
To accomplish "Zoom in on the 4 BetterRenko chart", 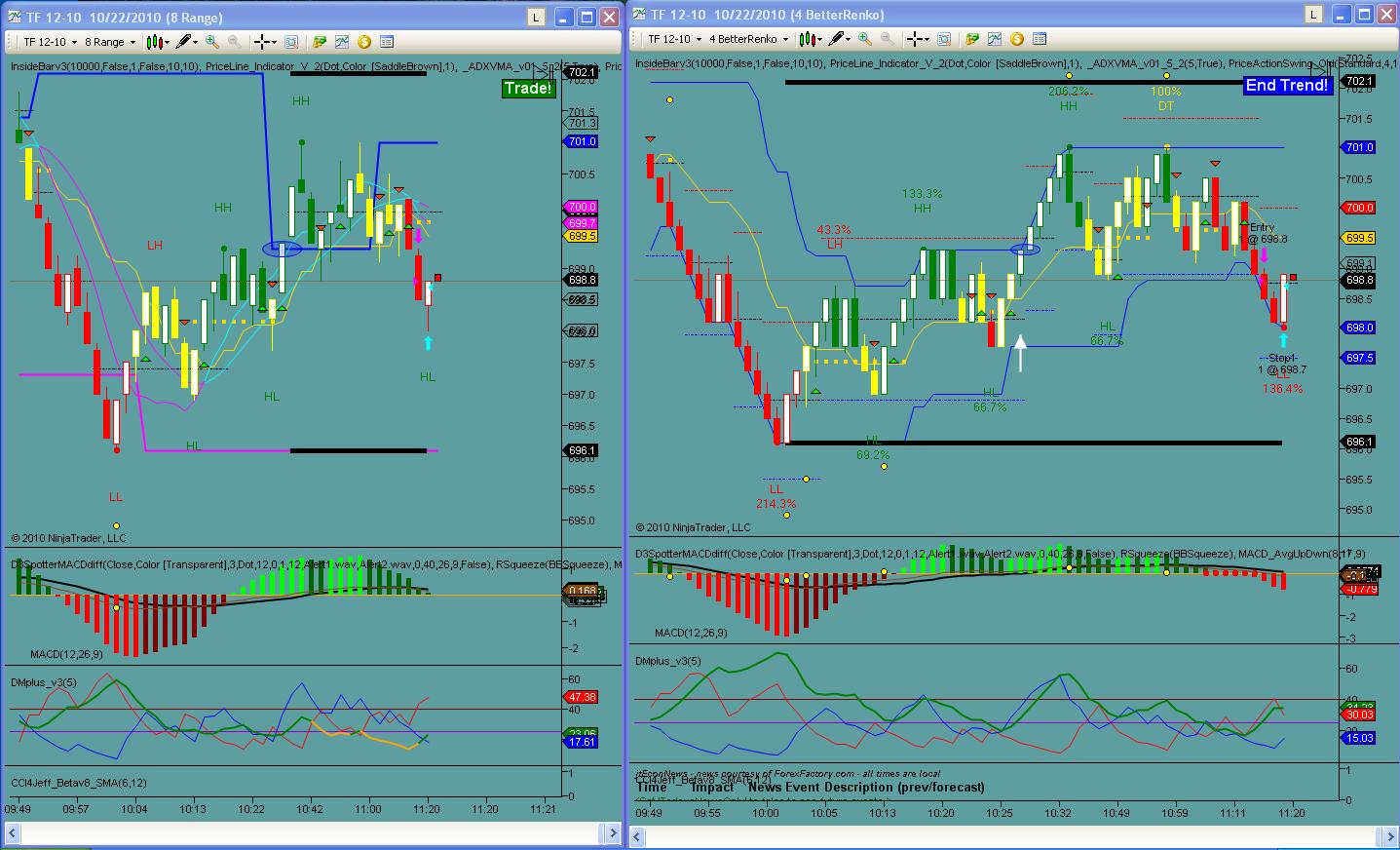I will click(864, 39).
